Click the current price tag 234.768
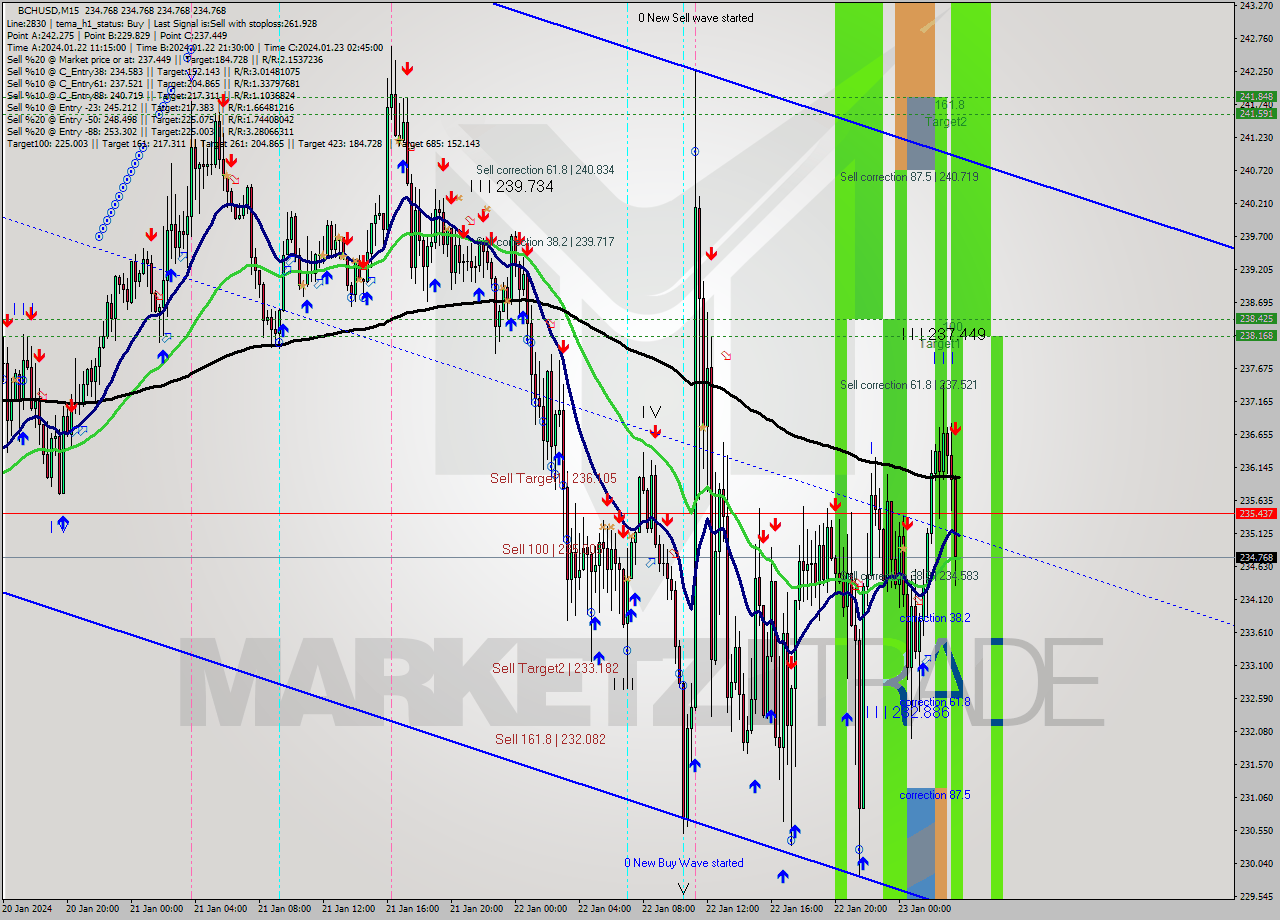Viewport: 1280px width, 920px height. pos(1255,557)
